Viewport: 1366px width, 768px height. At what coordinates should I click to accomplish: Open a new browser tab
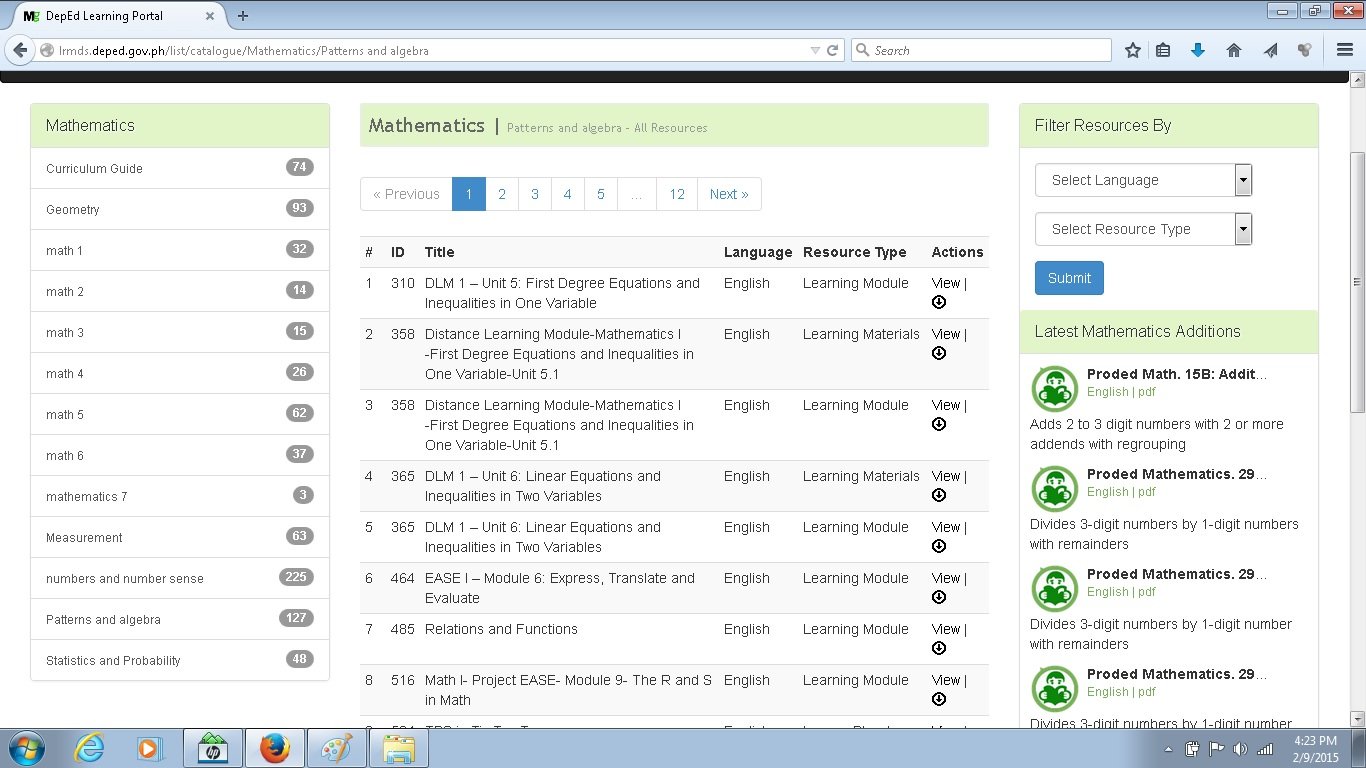point(243,15)
